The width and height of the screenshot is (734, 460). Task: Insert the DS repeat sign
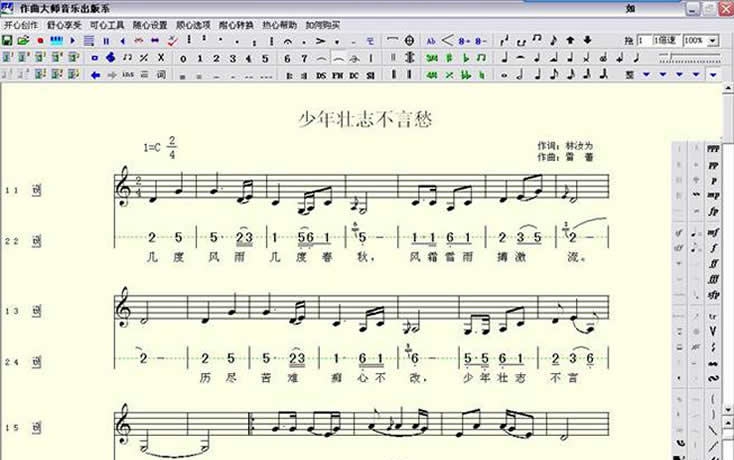tap(321, 75)
